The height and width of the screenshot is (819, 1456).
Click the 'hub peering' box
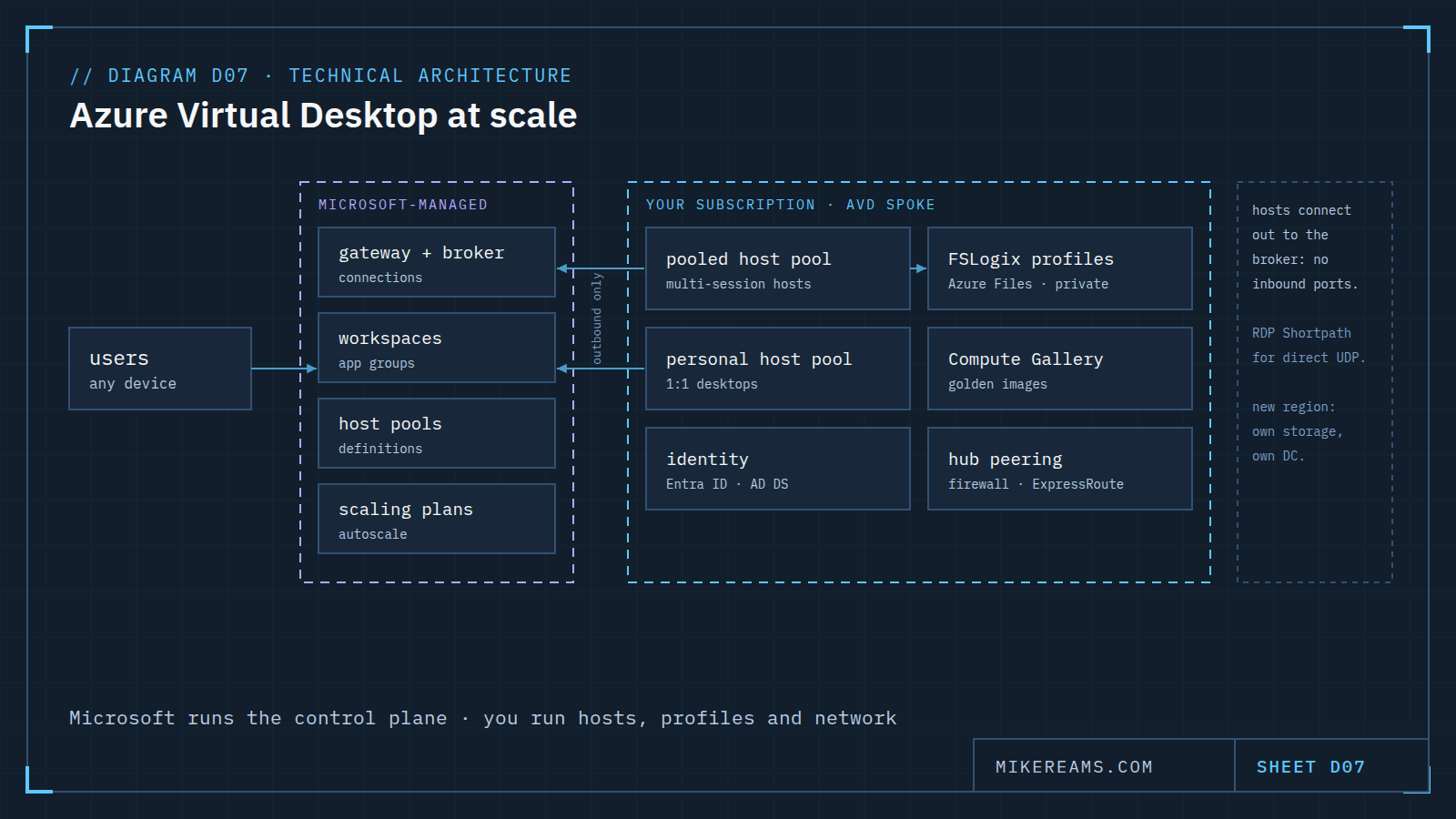pyautogui.click(x=1060, y=469)
